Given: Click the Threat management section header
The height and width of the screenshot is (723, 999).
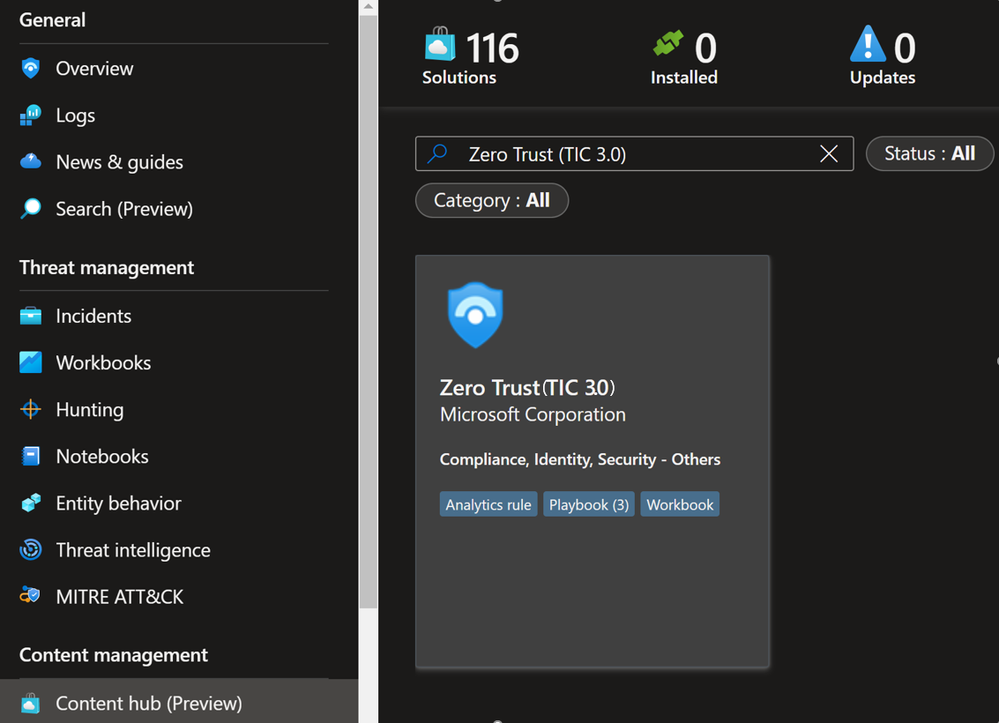Looking at the screenshot, I should coord(106,268).
